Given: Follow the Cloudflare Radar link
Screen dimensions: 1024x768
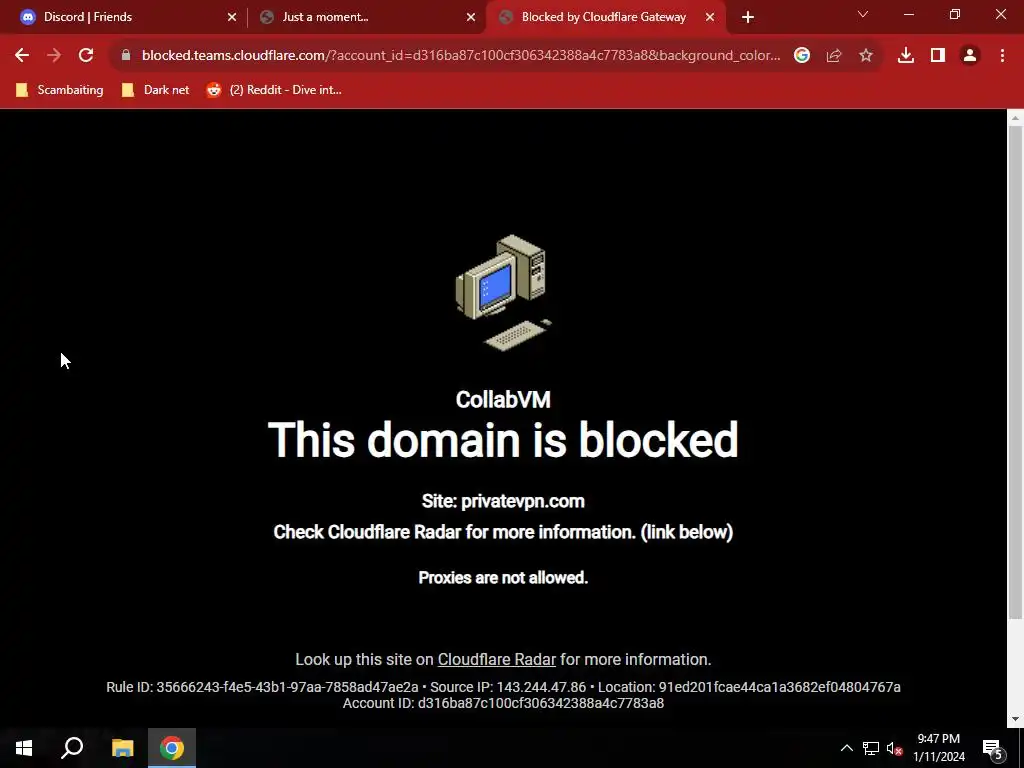Looking at the screenshot, I should 496,660.
